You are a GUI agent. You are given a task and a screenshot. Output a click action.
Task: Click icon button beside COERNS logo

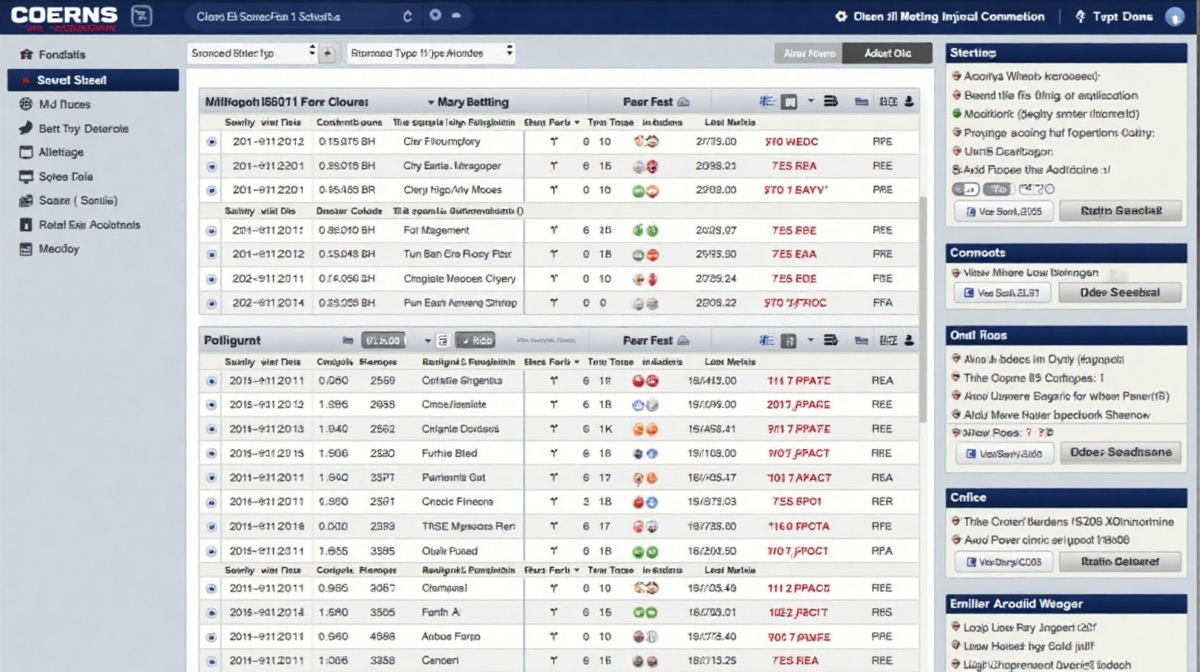point(142,16)
